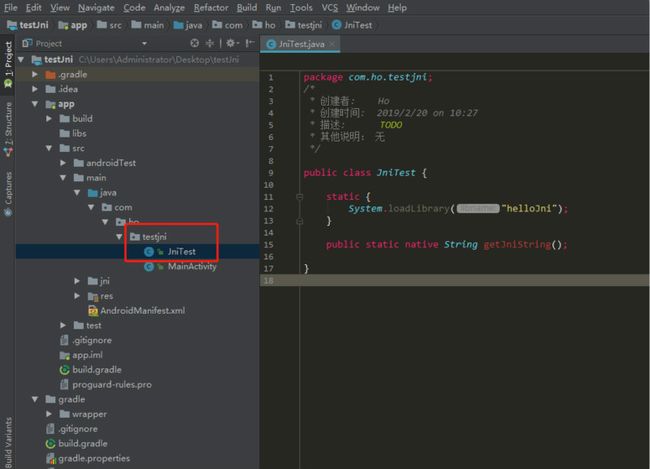This screenshot has width=650, height=469.
Task: Open the Navigate menu
Action: 96,7
